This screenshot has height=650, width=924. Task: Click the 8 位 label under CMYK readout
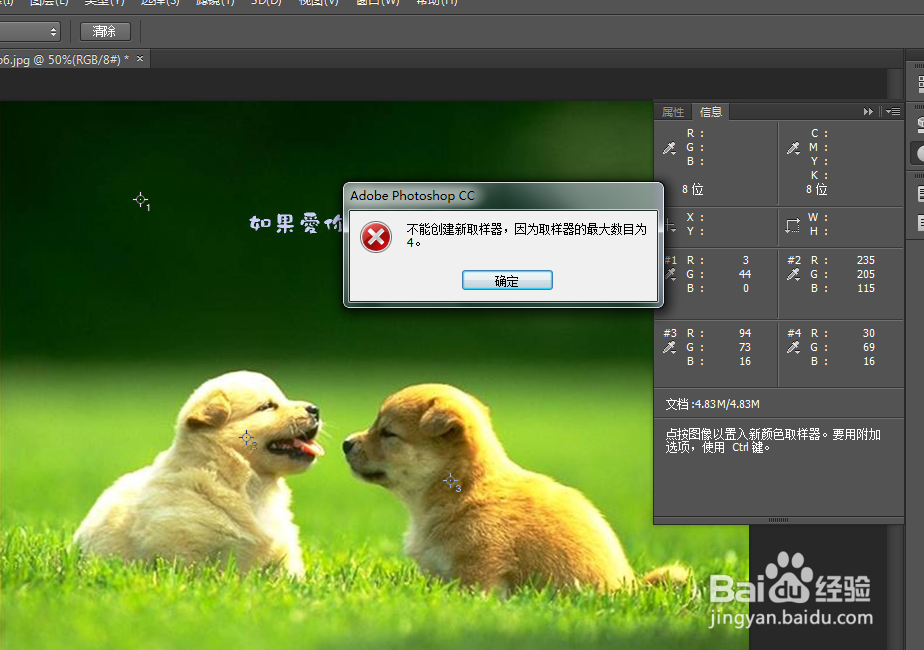pyautogui.click(x=817, y=189)
